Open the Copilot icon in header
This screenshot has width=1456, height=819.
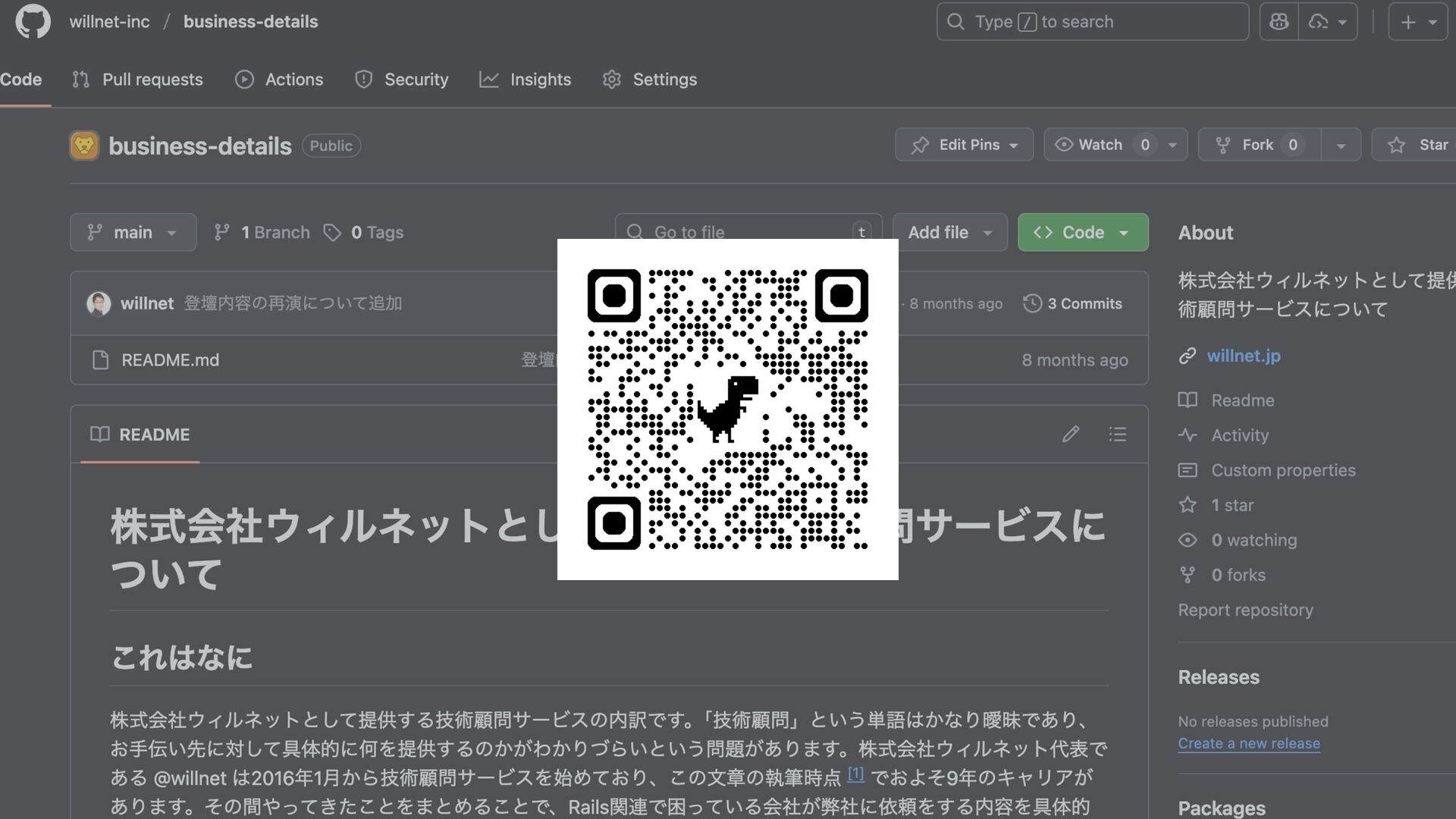pos(1279,22)
